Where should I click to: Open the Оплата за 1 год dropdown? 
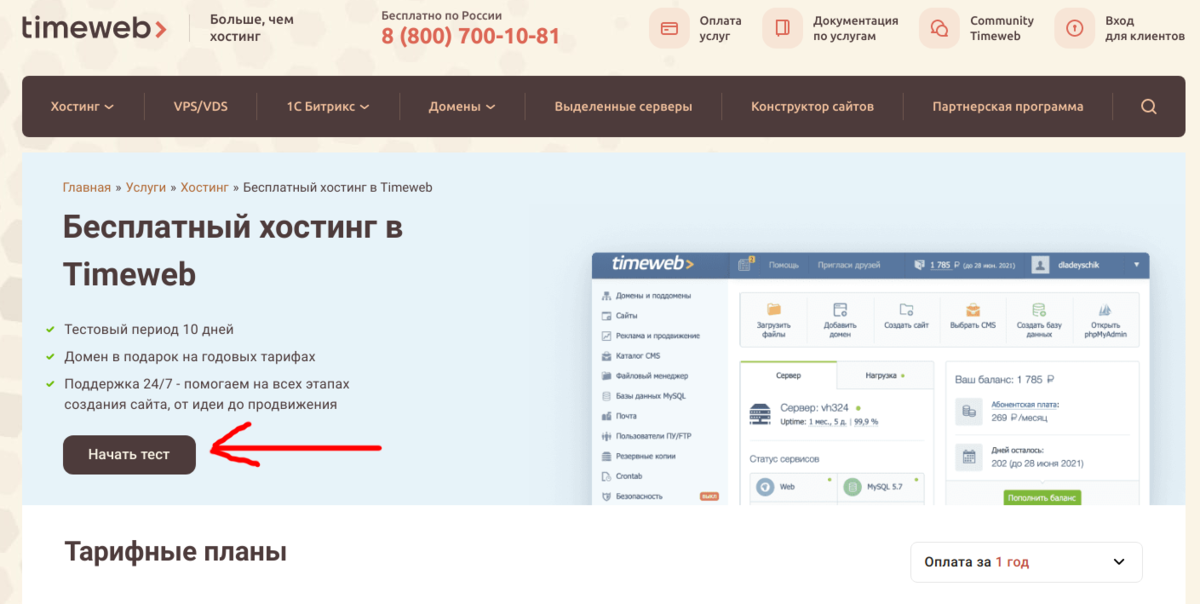coord(1026,562)
